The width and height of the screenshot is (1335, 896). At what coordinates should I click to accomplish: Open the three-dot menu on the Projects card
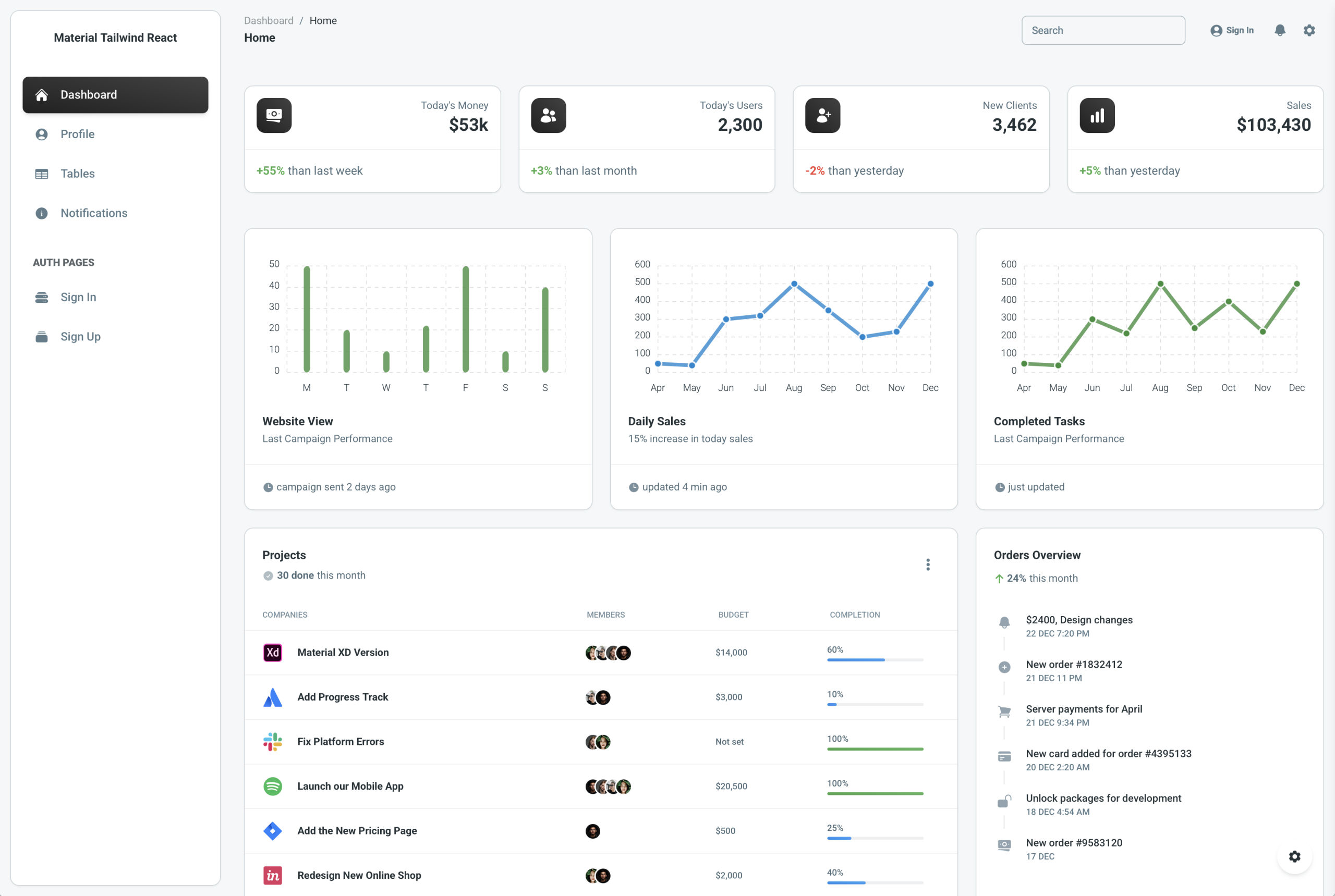pyautogui.click(x=928, y=564)
